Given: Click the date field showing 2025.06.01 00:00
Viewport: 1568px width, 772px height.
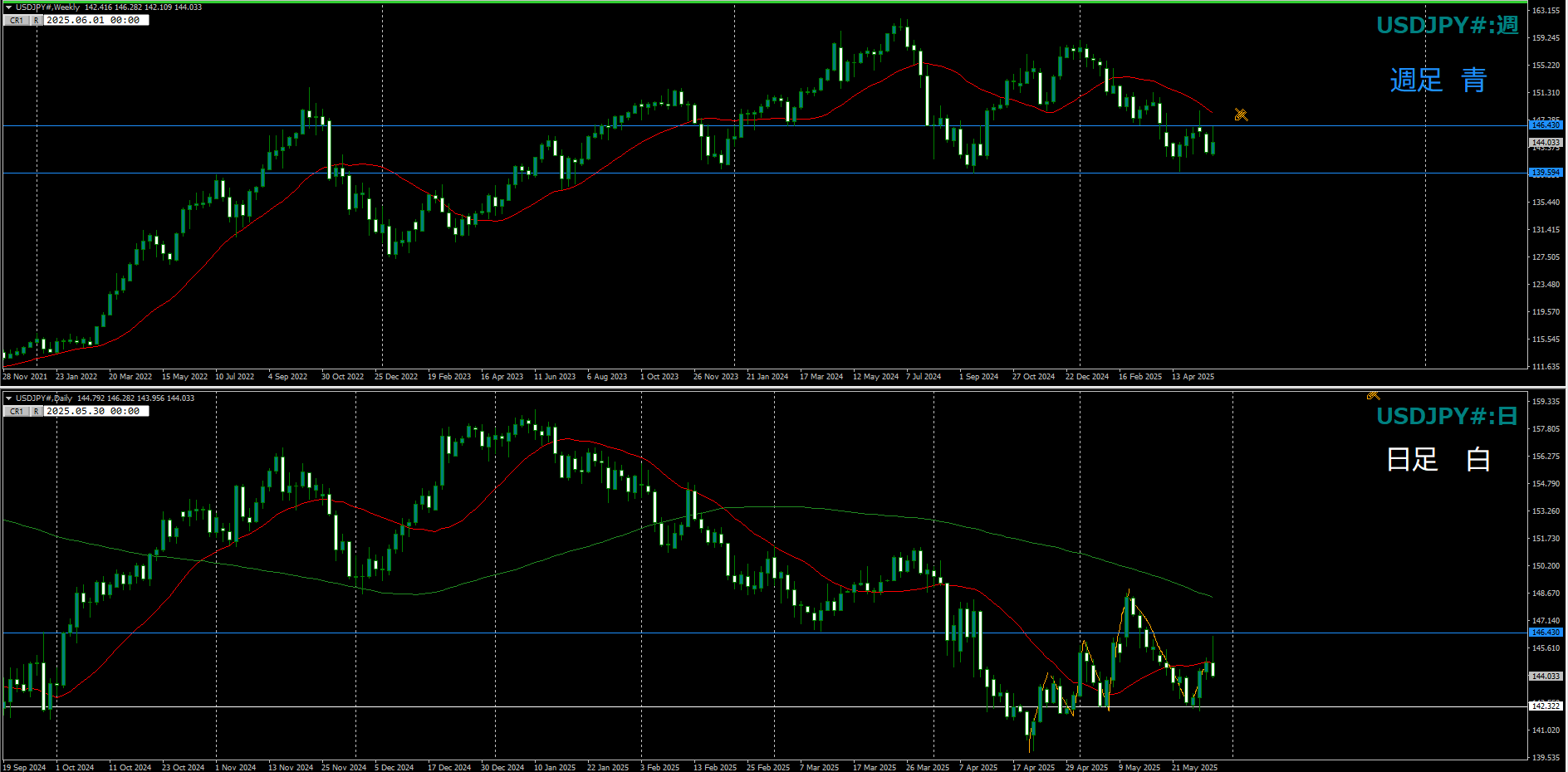Looking at the screenshot, I should pos(96,20).
